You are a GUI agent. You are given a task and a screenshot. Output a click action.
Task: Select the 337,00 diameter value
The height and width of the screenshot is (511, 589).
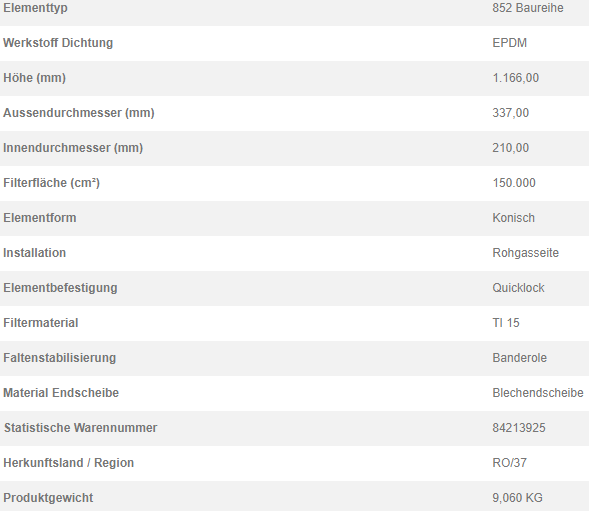pos(510,113)
